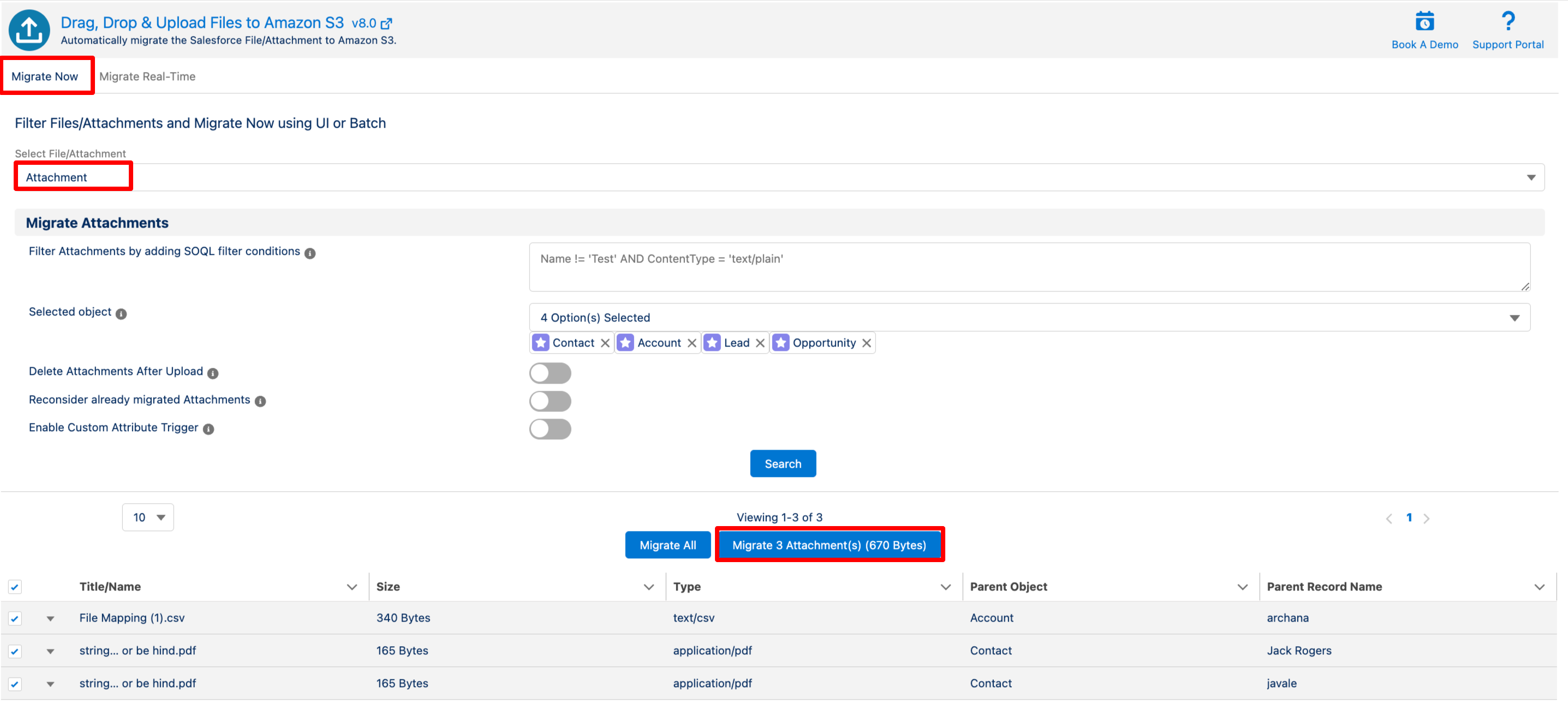The width and height of the screenshot is (1568, 728).
Task: Click inside the SOQL filter conditions textbox
Action: [1029, 268]
